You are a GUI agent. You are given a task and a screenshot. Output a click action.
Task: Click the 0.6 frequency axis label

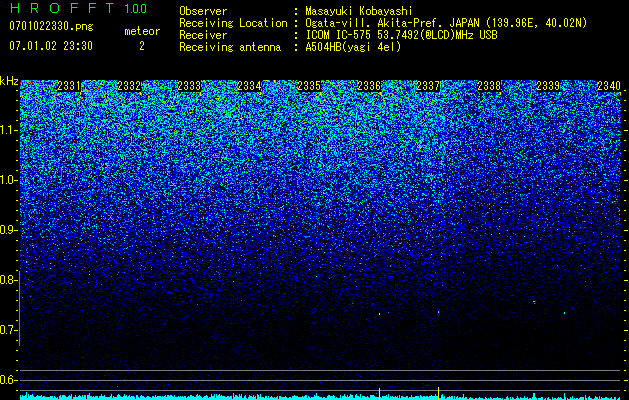8,380
